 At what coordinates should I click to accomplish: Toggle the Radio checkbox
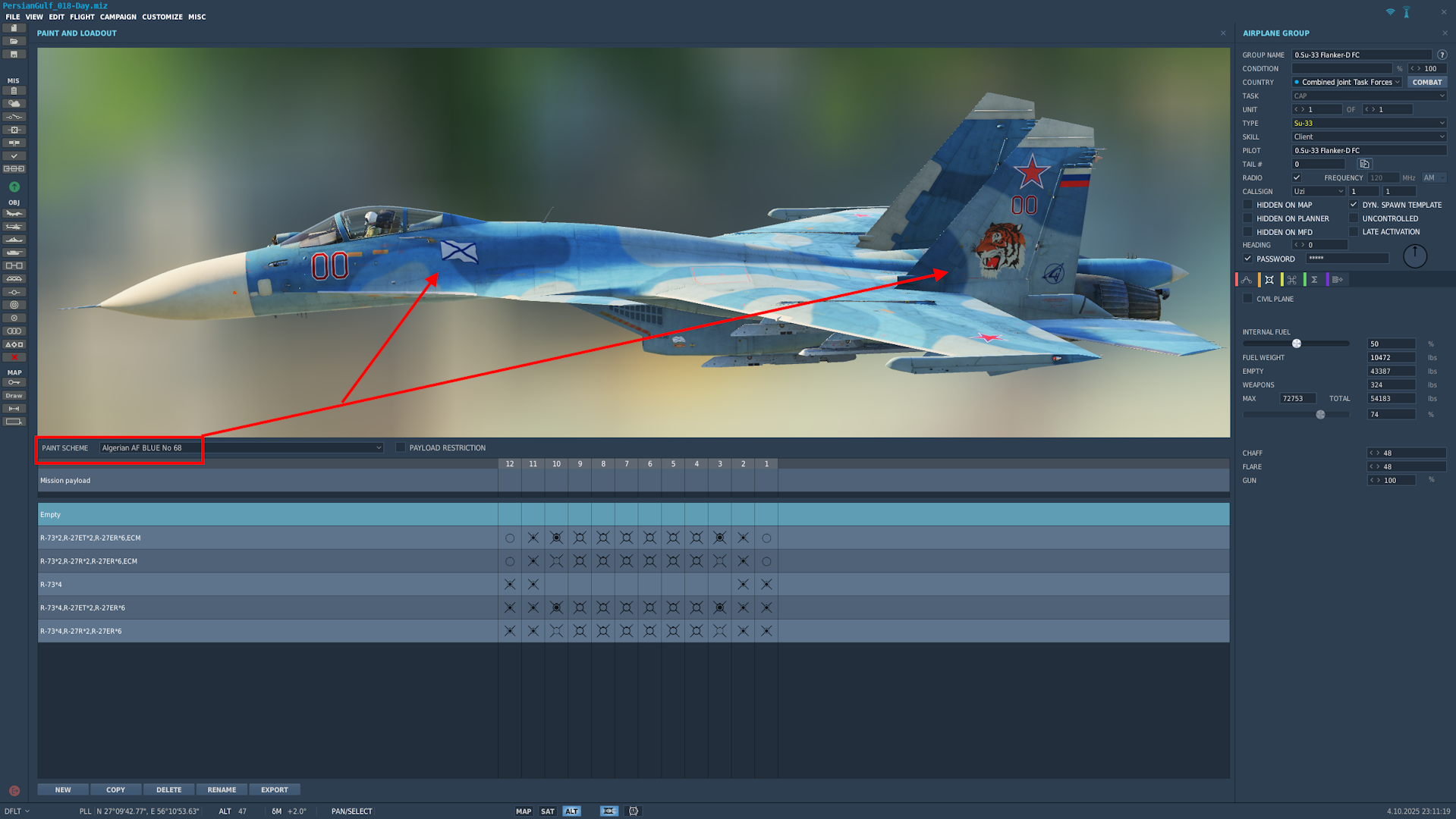pyautogui.click(x=1297, y=177)
